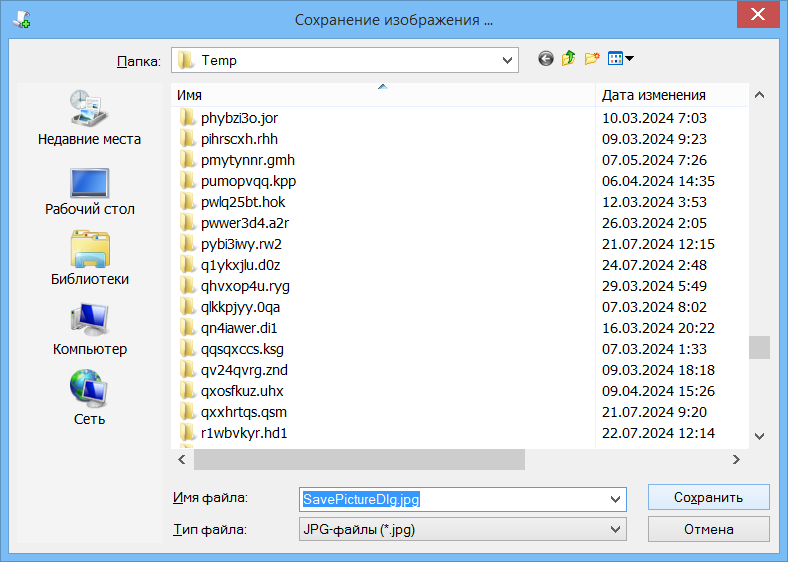The width and height of the screenshot is (788, 562).
Task: Click the date 21.07.2024 12:15
Action: tap(658, 244)
